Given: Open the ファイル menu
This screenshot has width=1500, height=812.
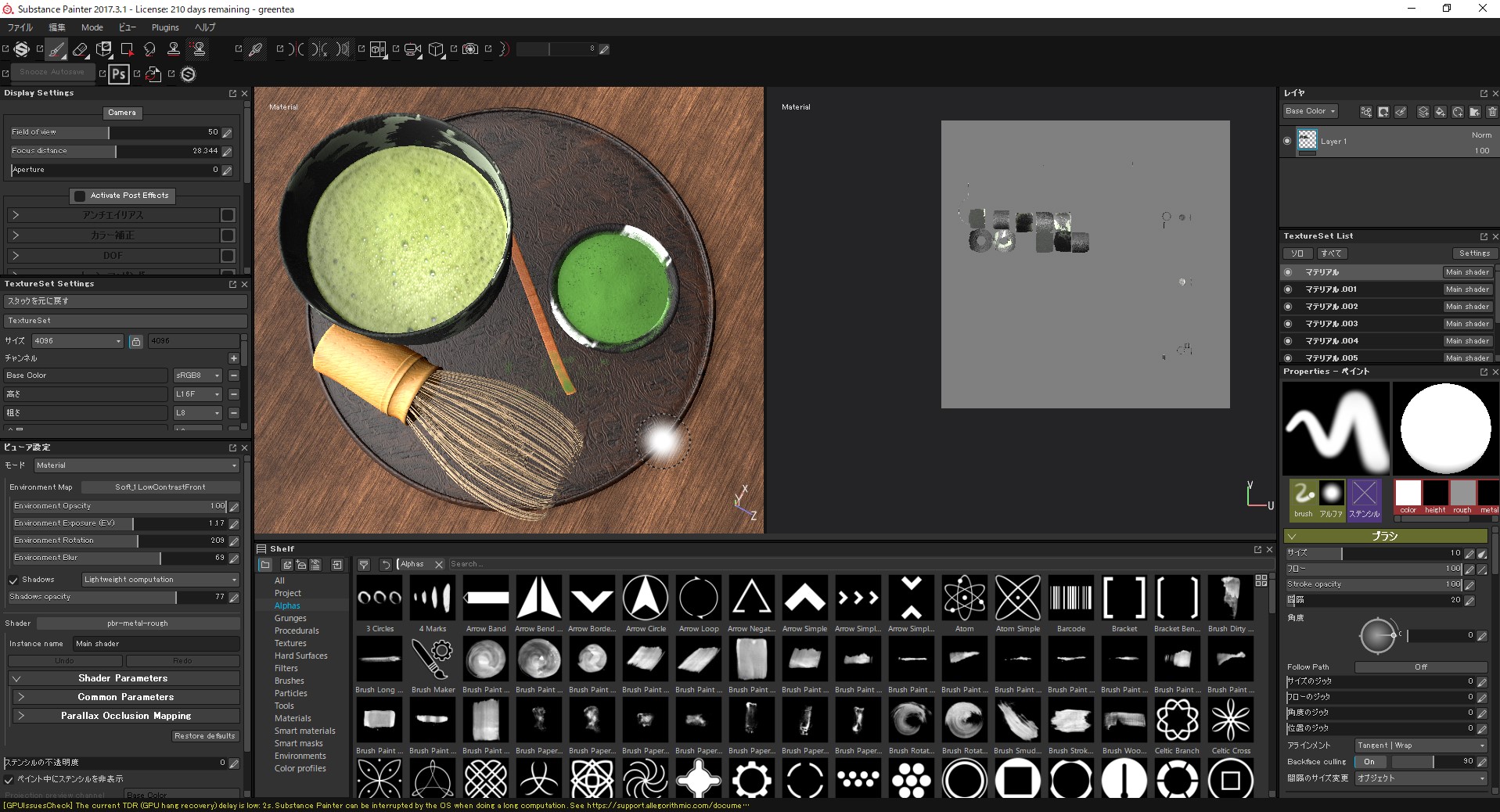Looking at the screenshot, I should (20, 27).
